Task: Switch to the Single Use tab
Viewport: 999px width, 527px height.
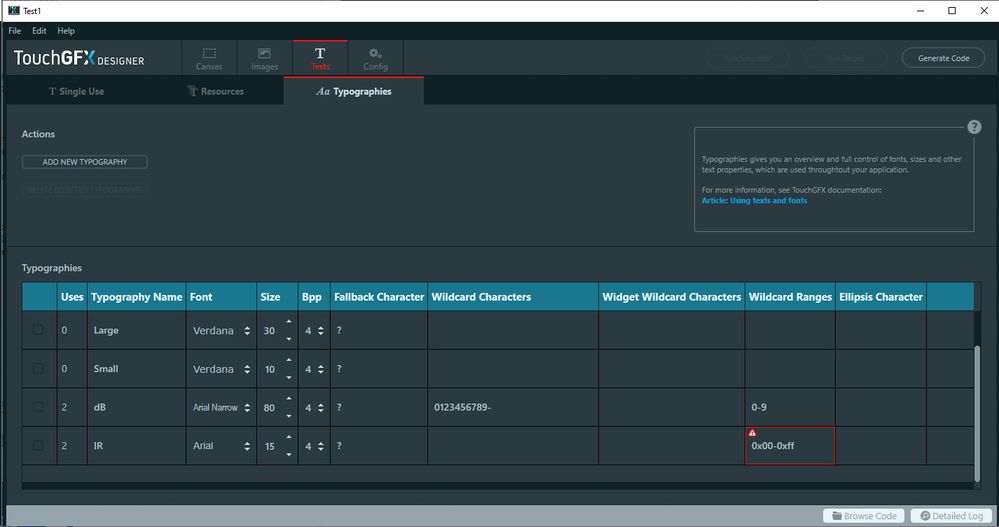Action: pyautogui.click(x=76, y=91)
